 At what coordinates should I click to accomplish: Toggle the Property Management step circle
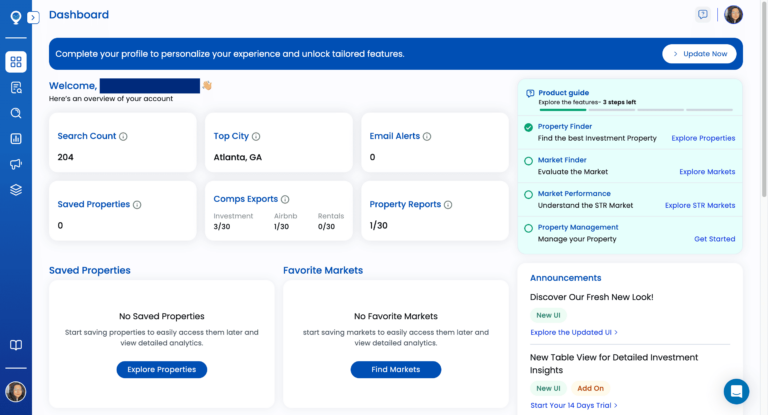528,228
